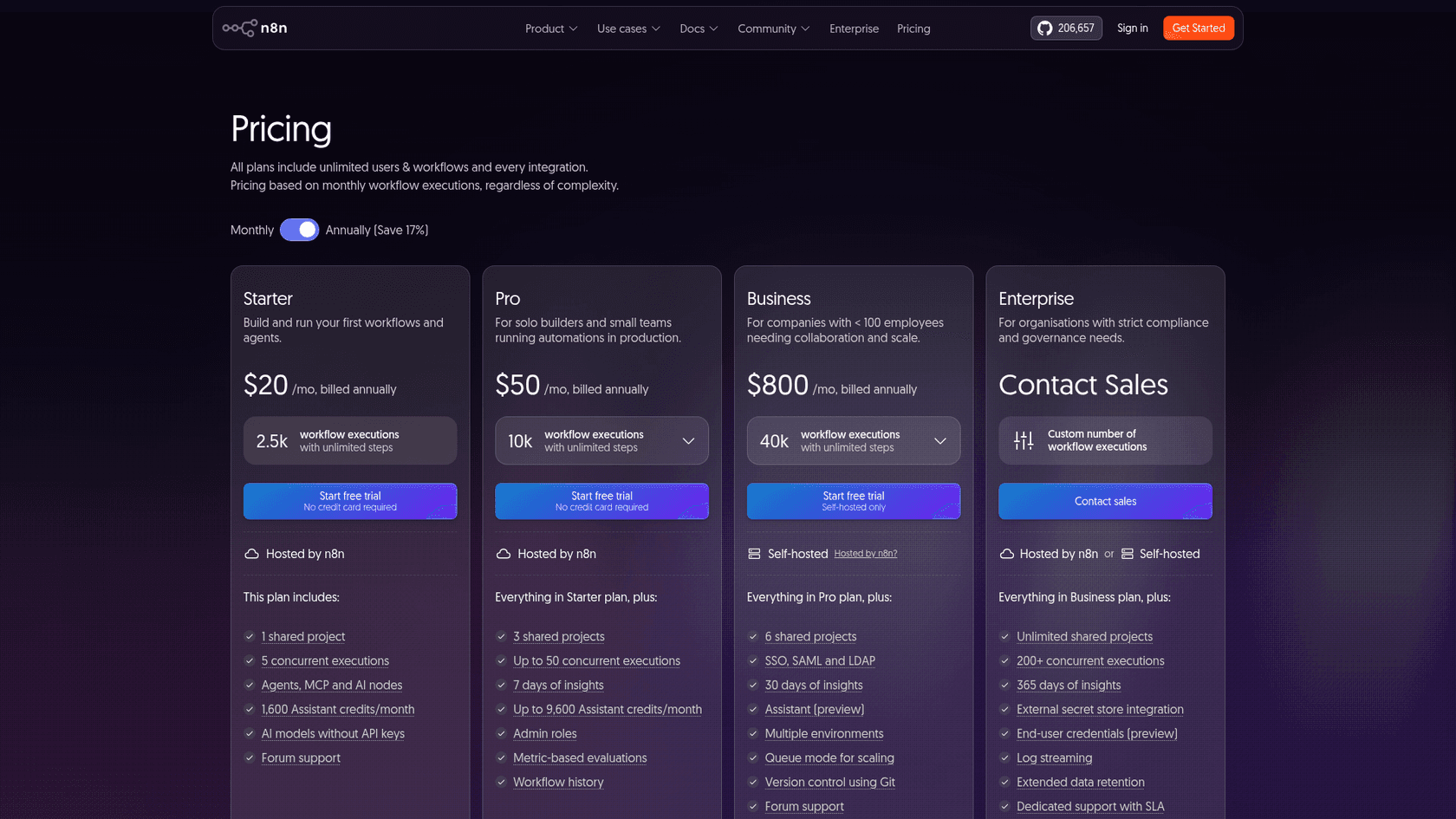Viewport: 1456px width, 819px height.
Task: Expand the Docs menu
Action: tap(699, 29)
